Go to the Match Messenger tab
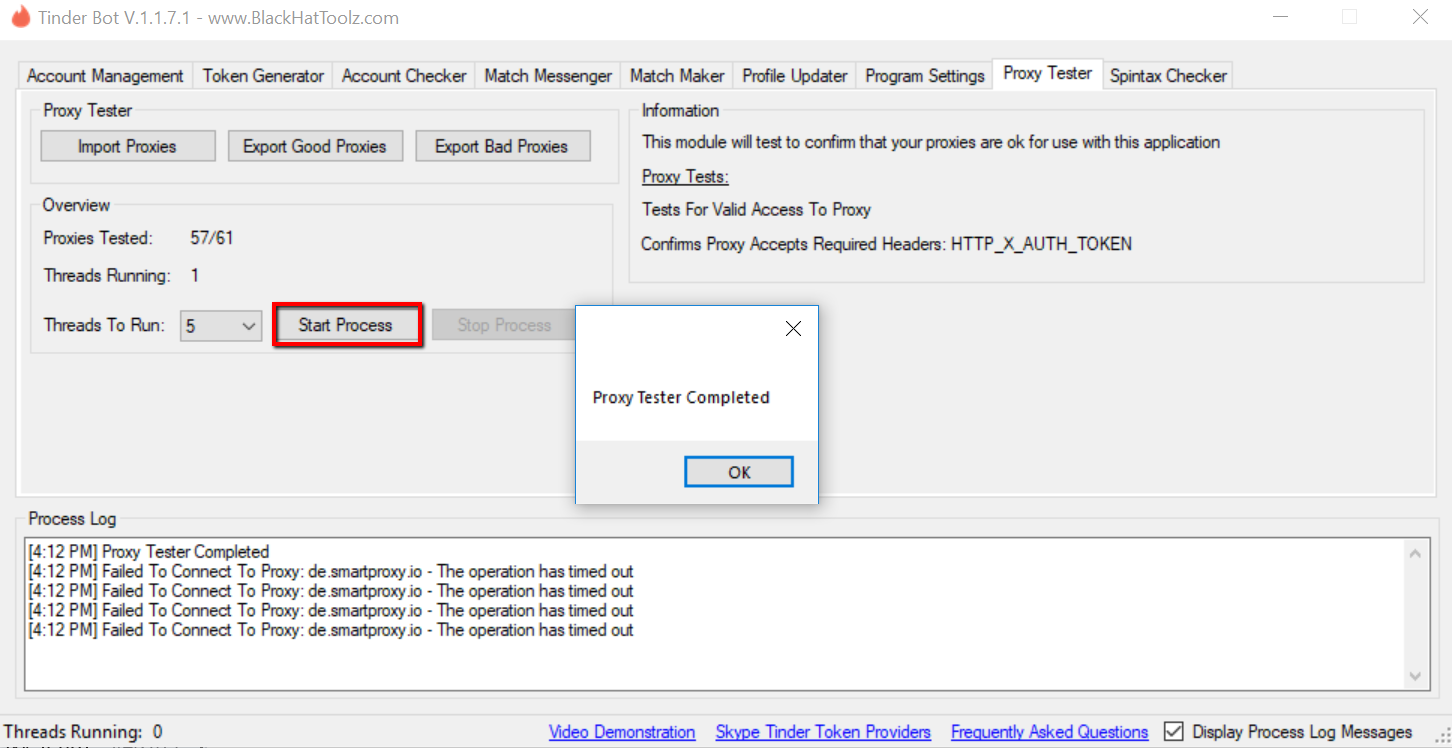 (548, 76)
